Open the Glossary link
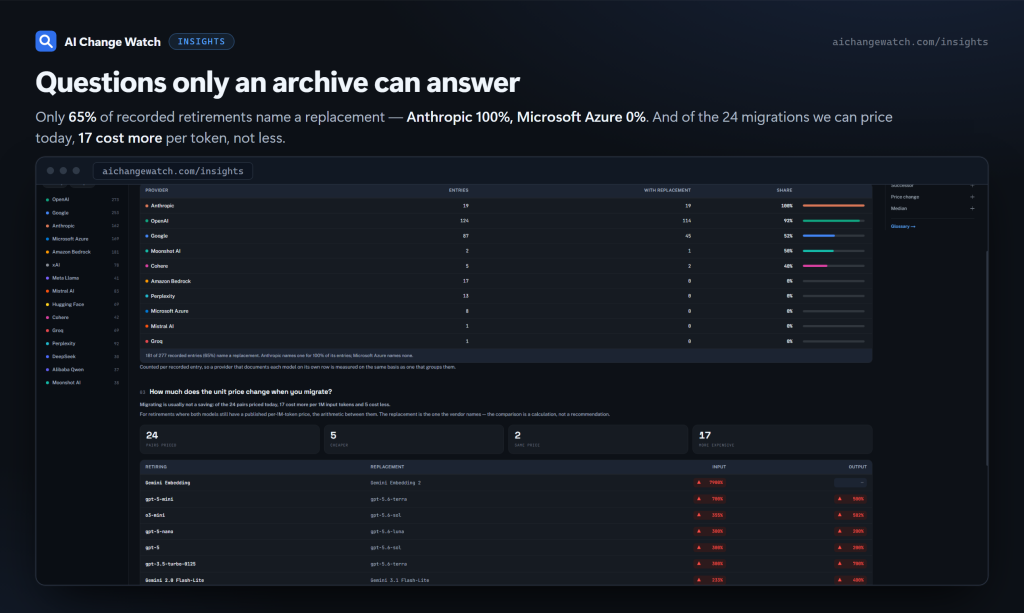The width and height of the screenshot is (1024, 613). tap(903, 227)
